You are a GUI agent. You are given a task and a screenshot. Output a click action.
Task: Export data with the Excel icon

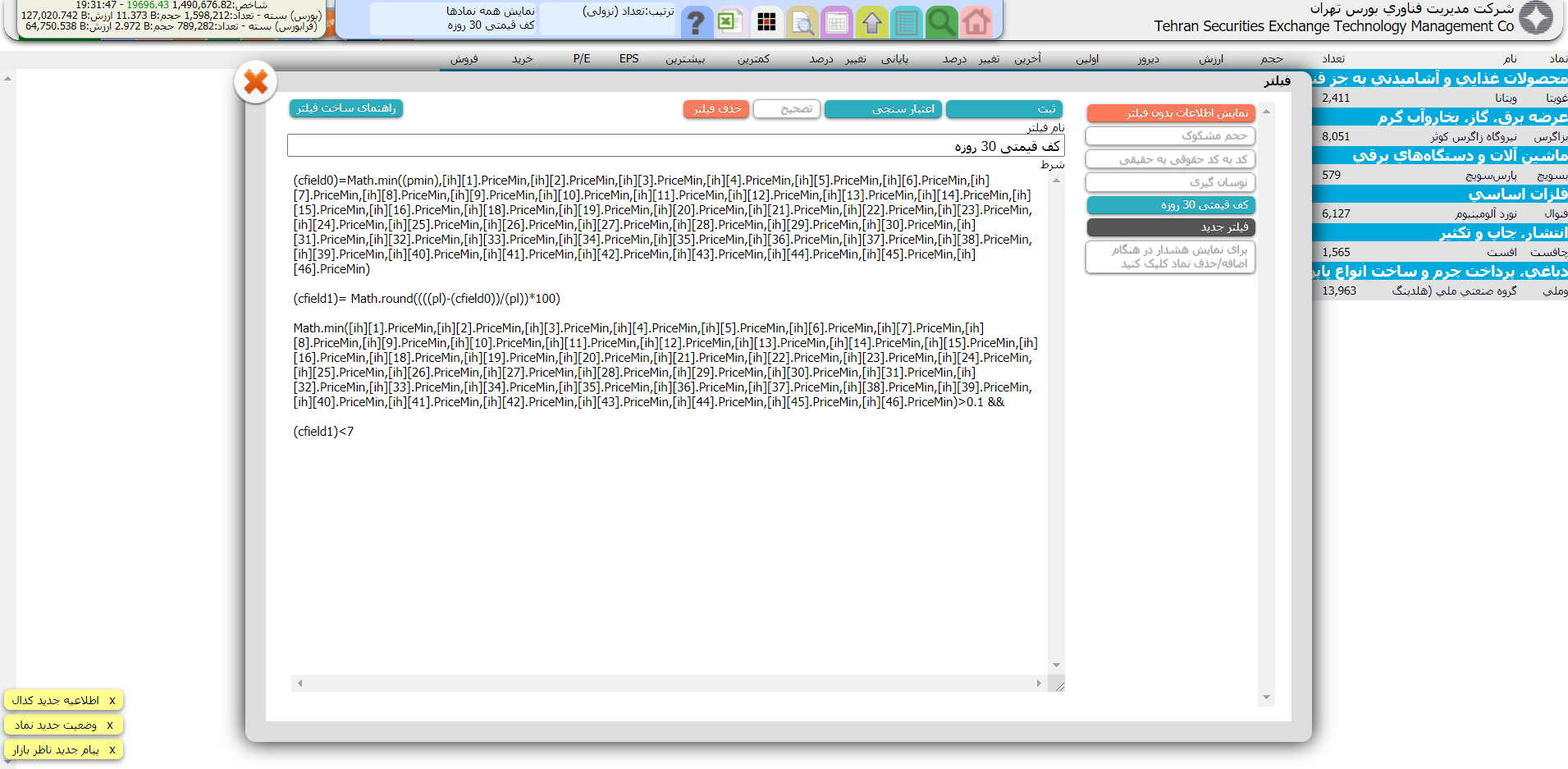tap(730, 21)
